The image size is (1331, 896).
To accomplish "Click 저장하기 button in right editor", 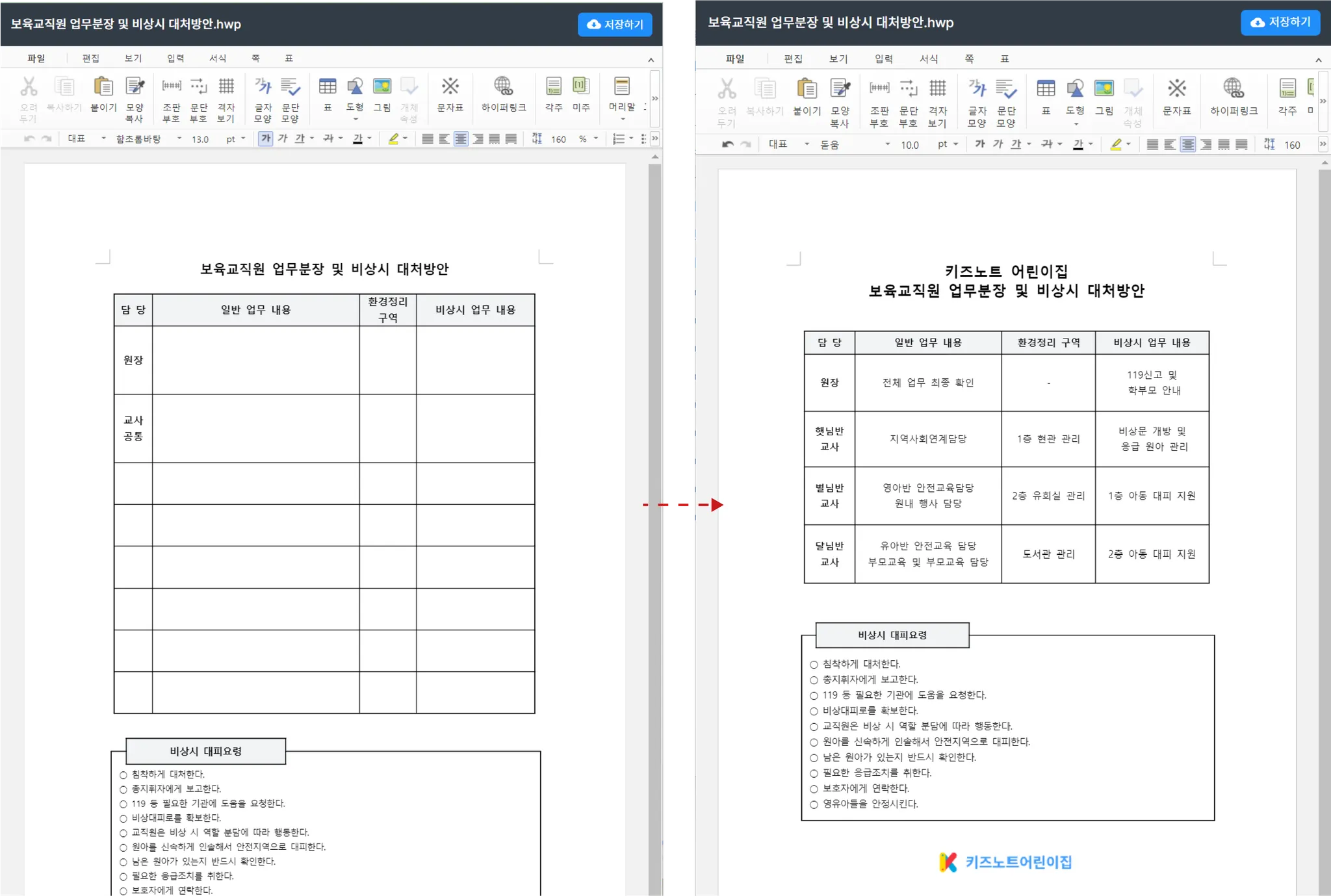I will tap(1280, 22).
